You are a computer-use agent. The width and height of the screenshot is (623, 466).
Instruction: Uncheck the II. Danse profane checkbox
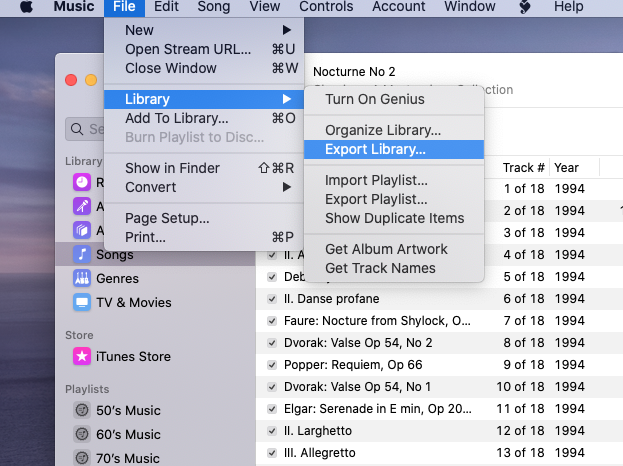point(272,299)
